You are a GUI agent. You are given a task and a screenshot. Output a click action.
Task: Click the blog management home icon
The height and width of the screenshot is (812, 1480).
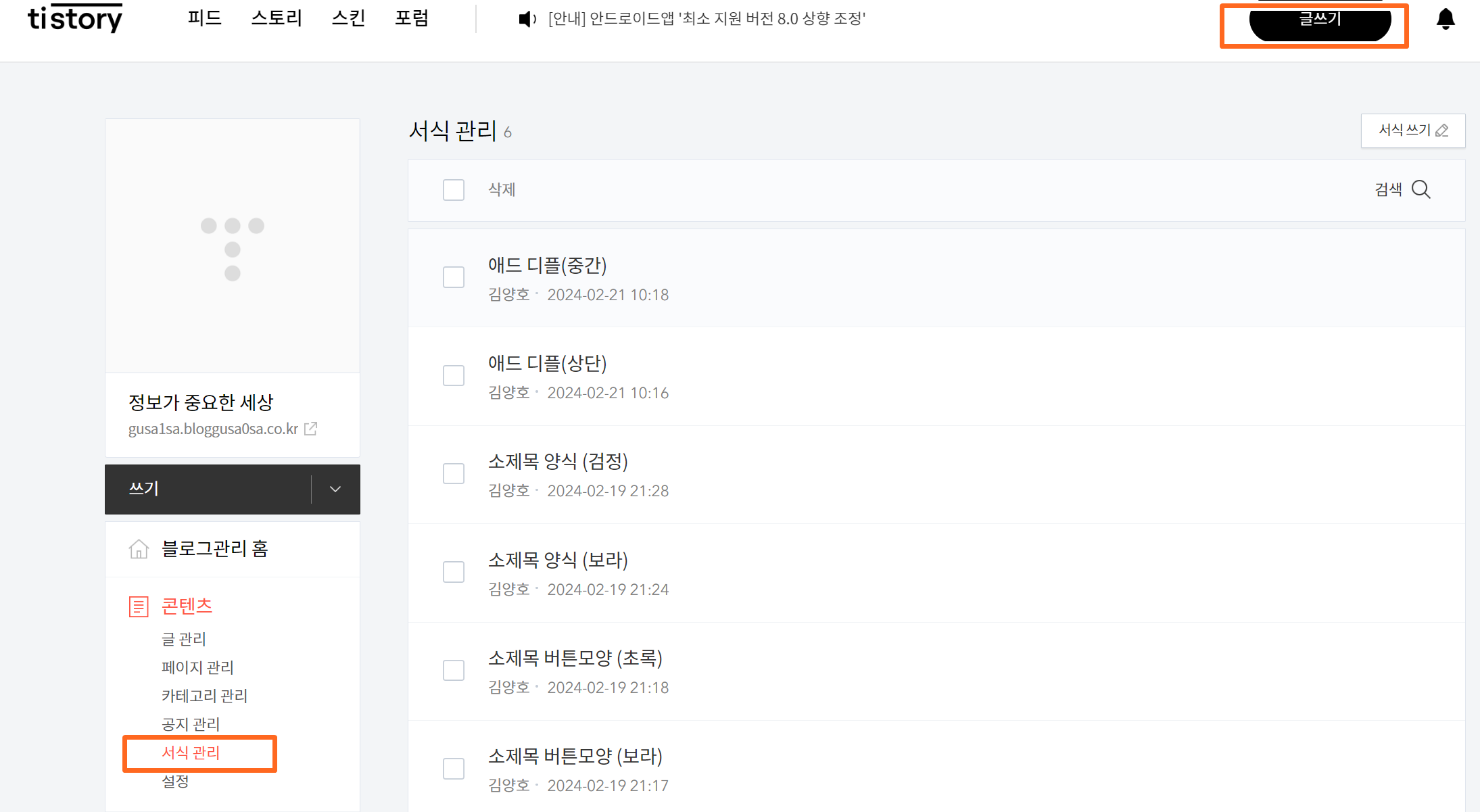[x=139, y=548]
